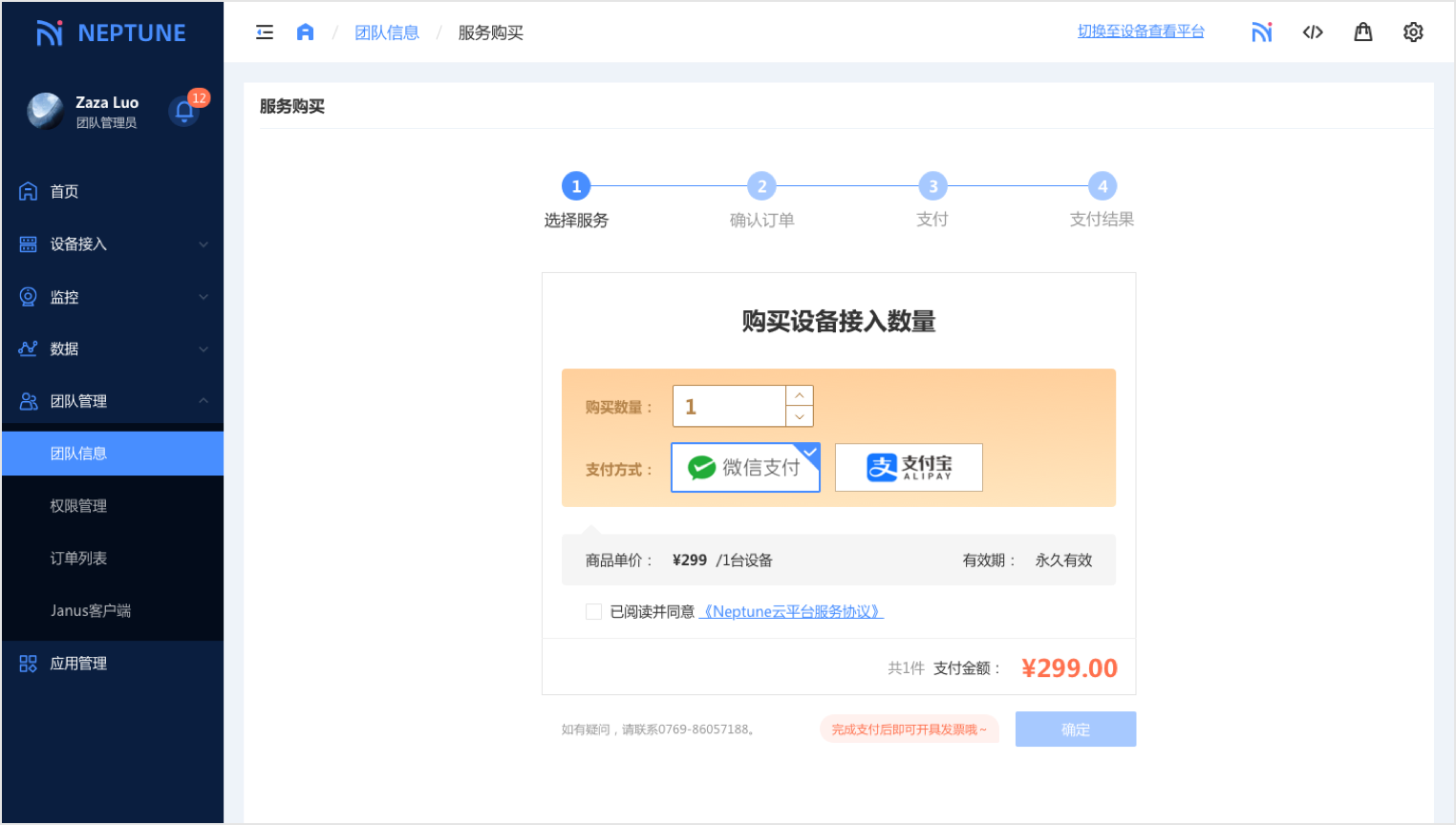This screenshot has height=825, width=1456.
Task: Increase purchase quantity with up arrow
Action: pyautogui.click(x=800, y=395)
